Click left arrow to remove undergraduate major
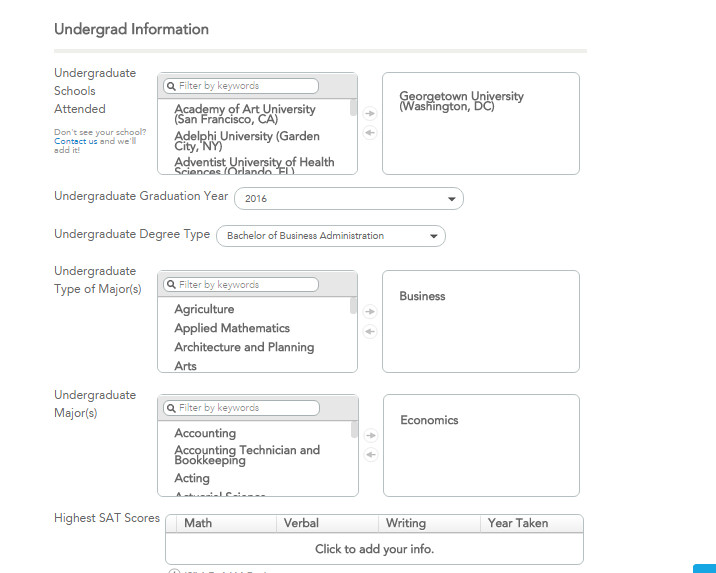This screenshot has height=573, width=716. click(370, 455)
